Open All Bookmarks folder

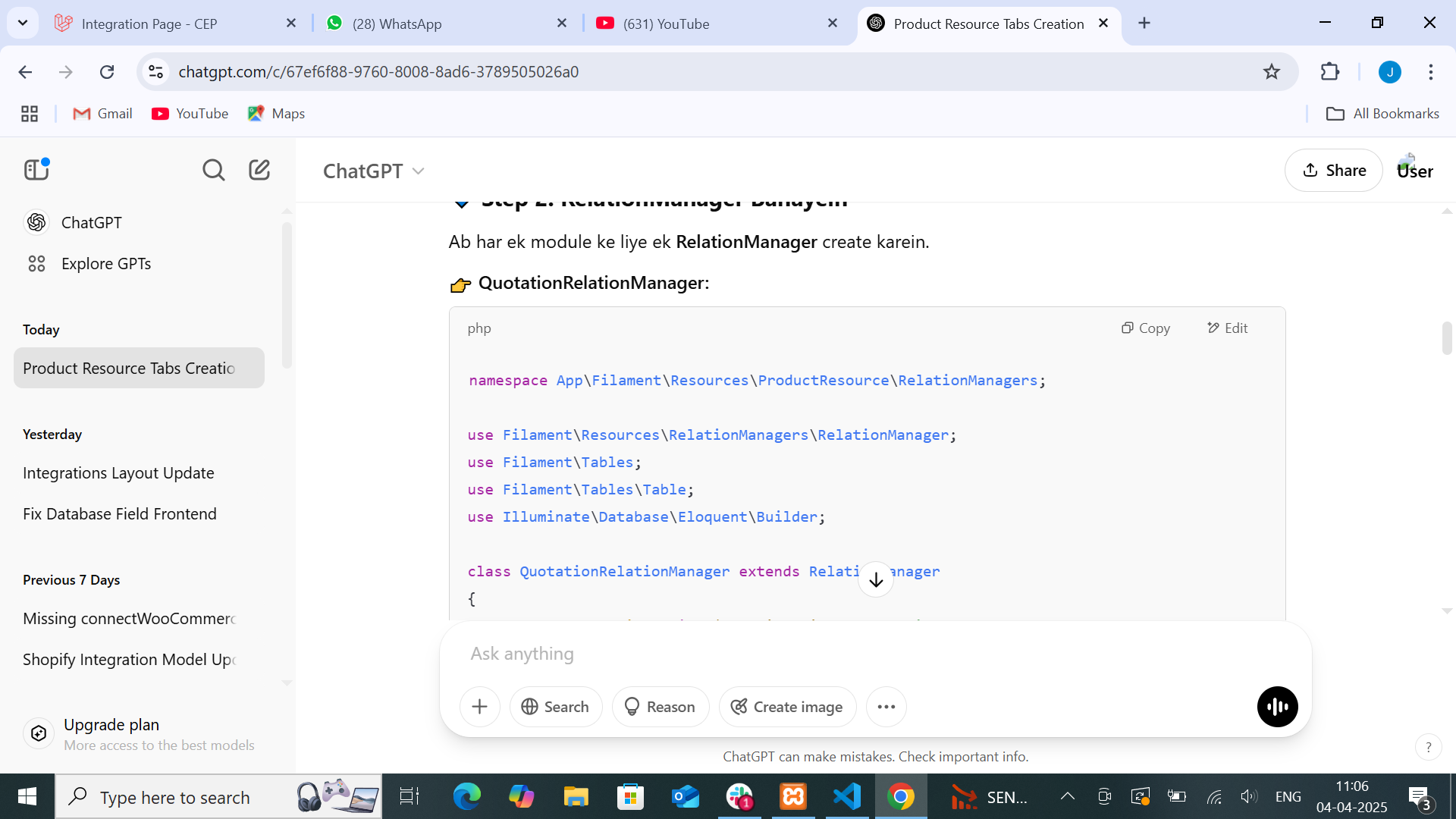pos(1382,114)
